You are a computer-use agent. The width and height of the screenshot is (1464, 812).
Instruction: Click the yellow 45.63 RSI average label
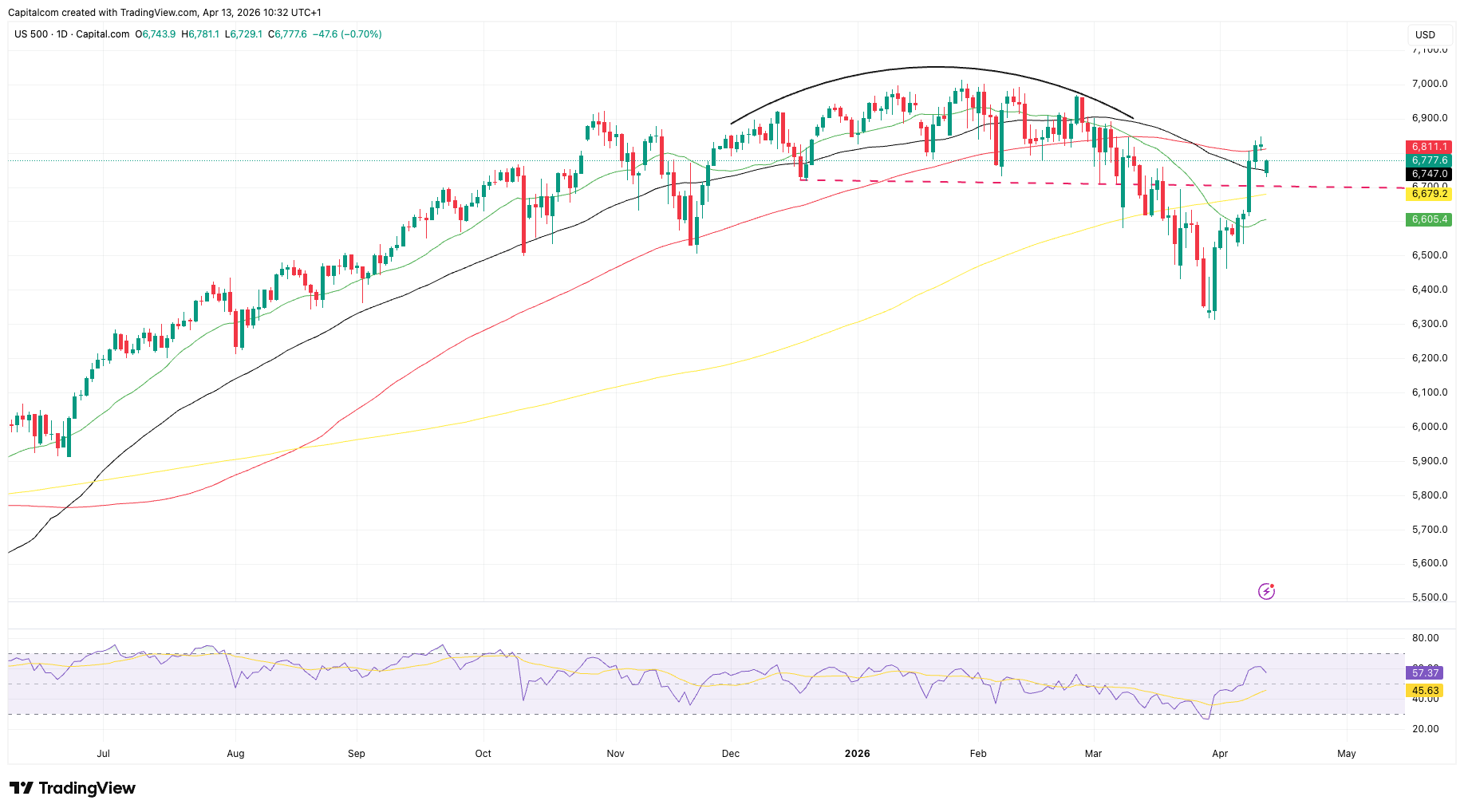pos(1425,691)
